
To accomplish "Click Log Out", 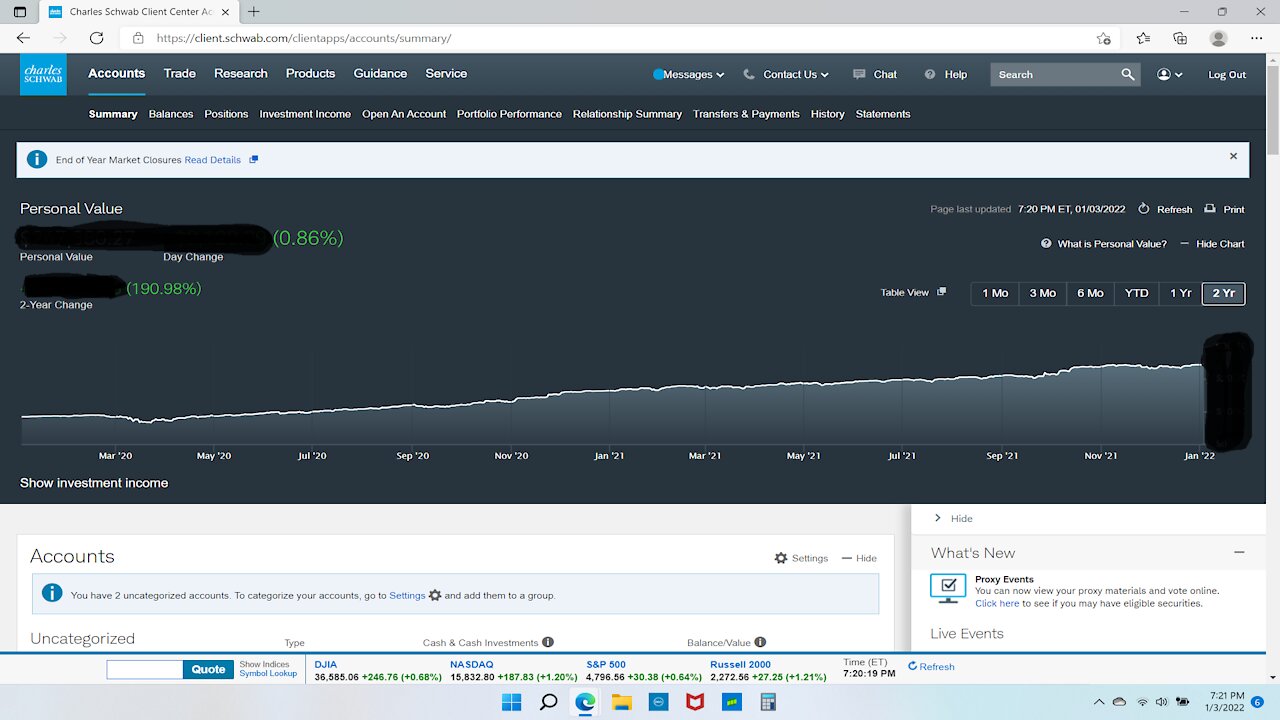I will tap(1227, 75).
